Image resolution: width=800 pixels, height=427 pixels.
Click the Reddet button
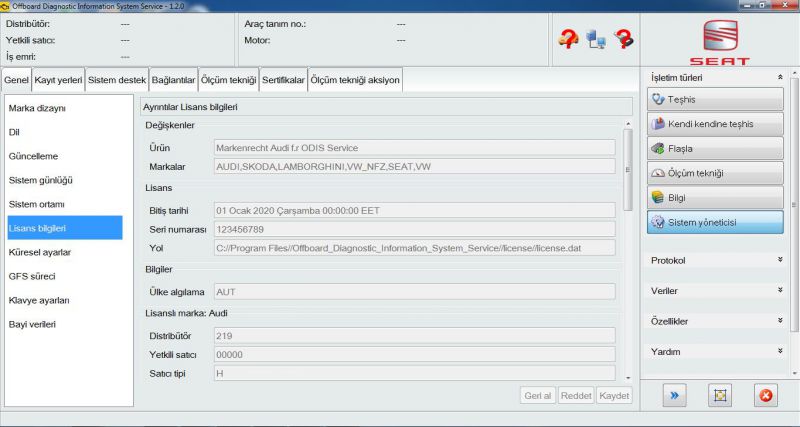point(576,395)
